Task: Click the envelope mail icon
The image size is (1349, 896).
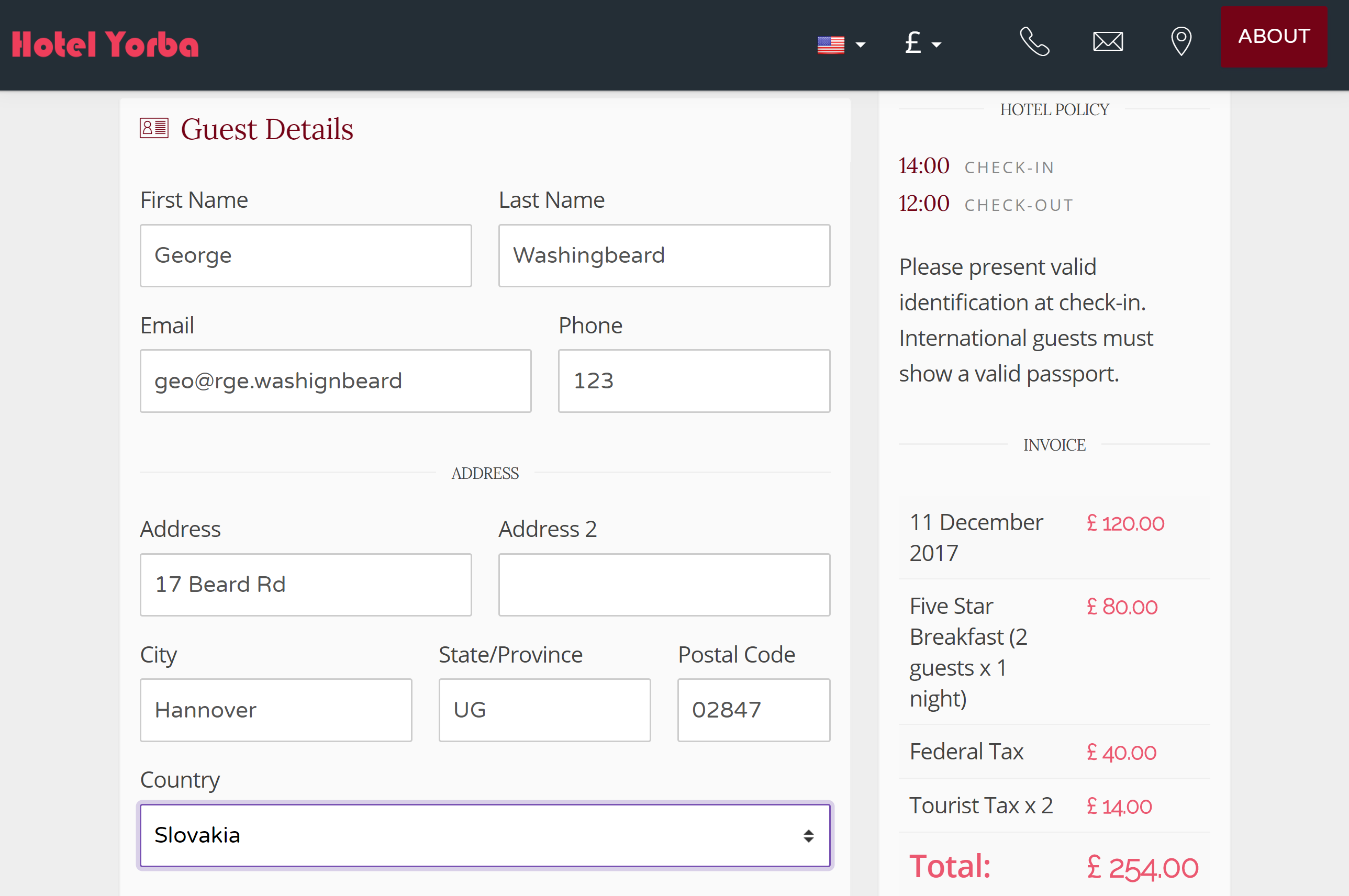Action: [1108, 42]
